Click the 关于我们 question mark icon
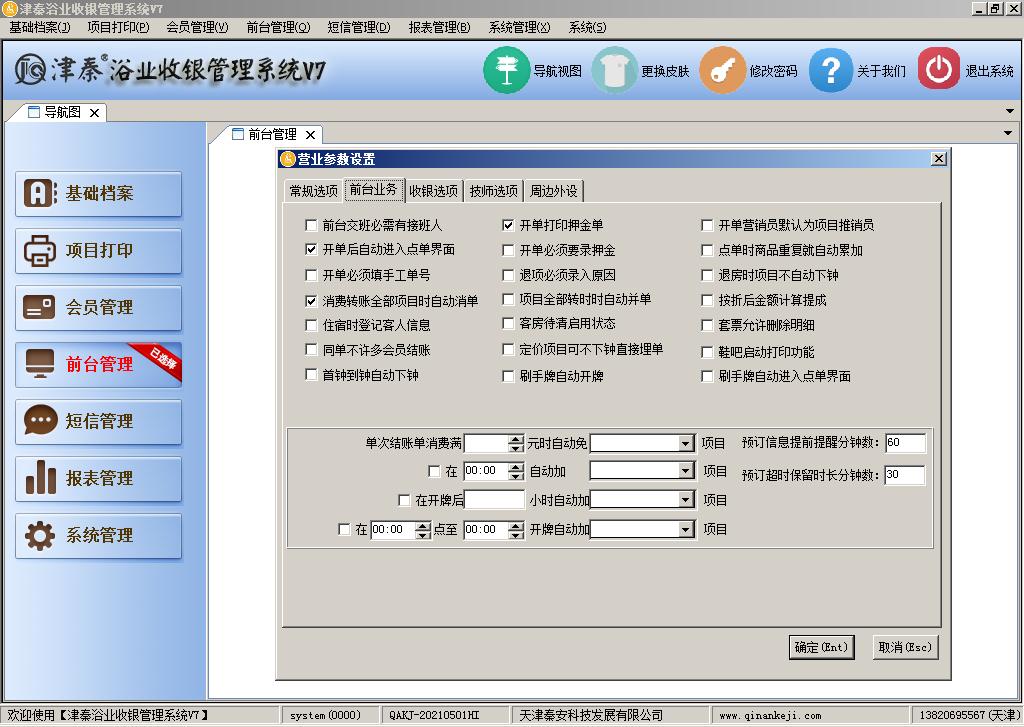Viewport: 1024px width, 727px height. [830, 70]
